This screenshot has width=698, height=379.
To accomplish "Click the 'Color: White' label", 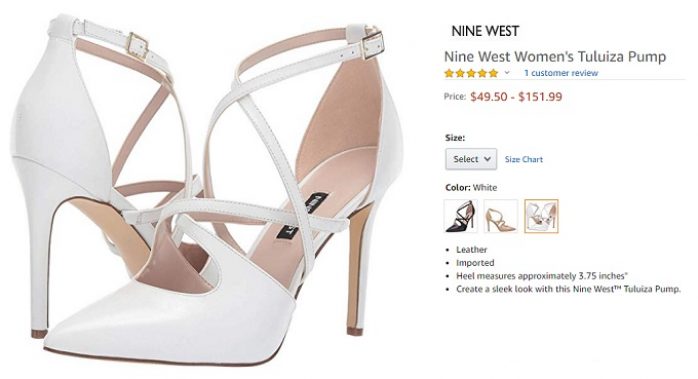I will 471,187.
